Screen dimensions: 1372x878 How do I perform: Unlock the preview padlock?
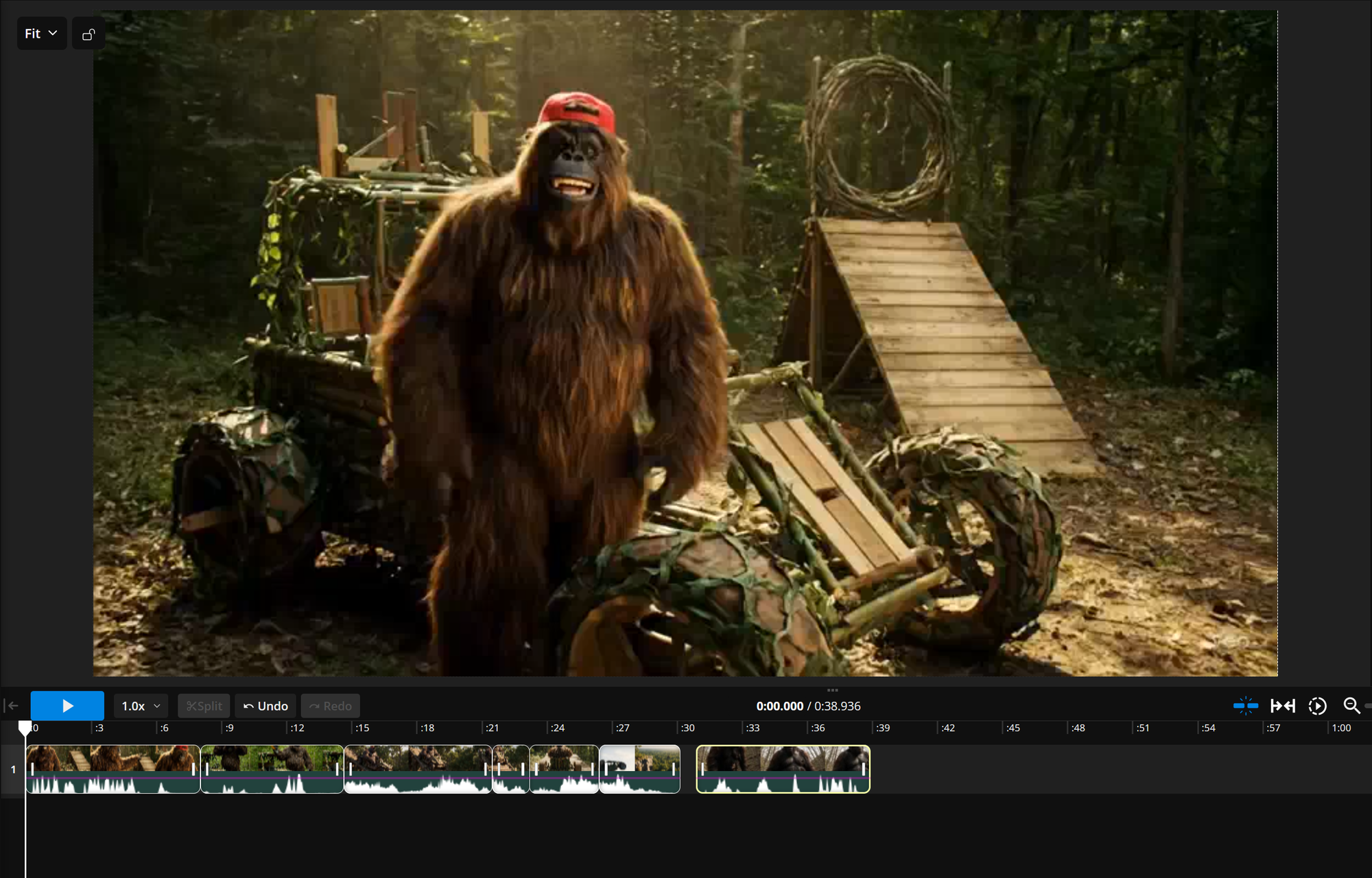point(88,33)
